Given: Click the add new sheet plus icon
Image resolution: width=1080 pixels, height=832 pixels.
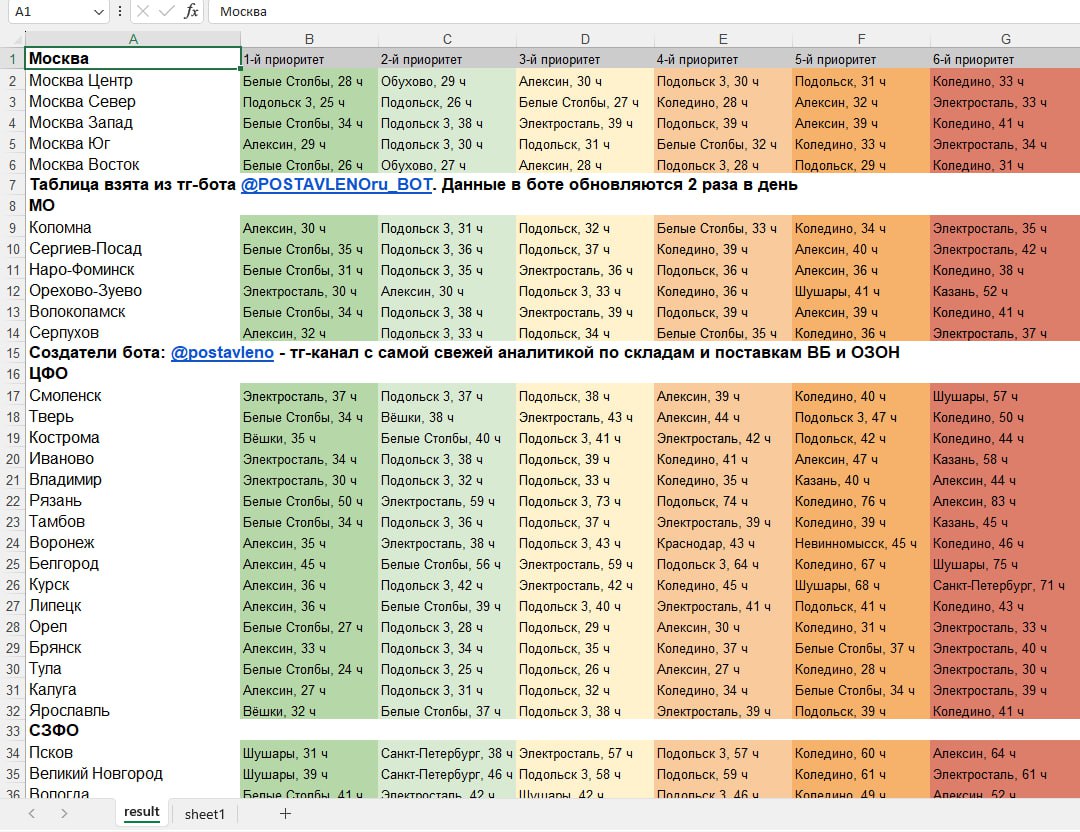Looking at the screenshot, I should (x=285, y=814).
